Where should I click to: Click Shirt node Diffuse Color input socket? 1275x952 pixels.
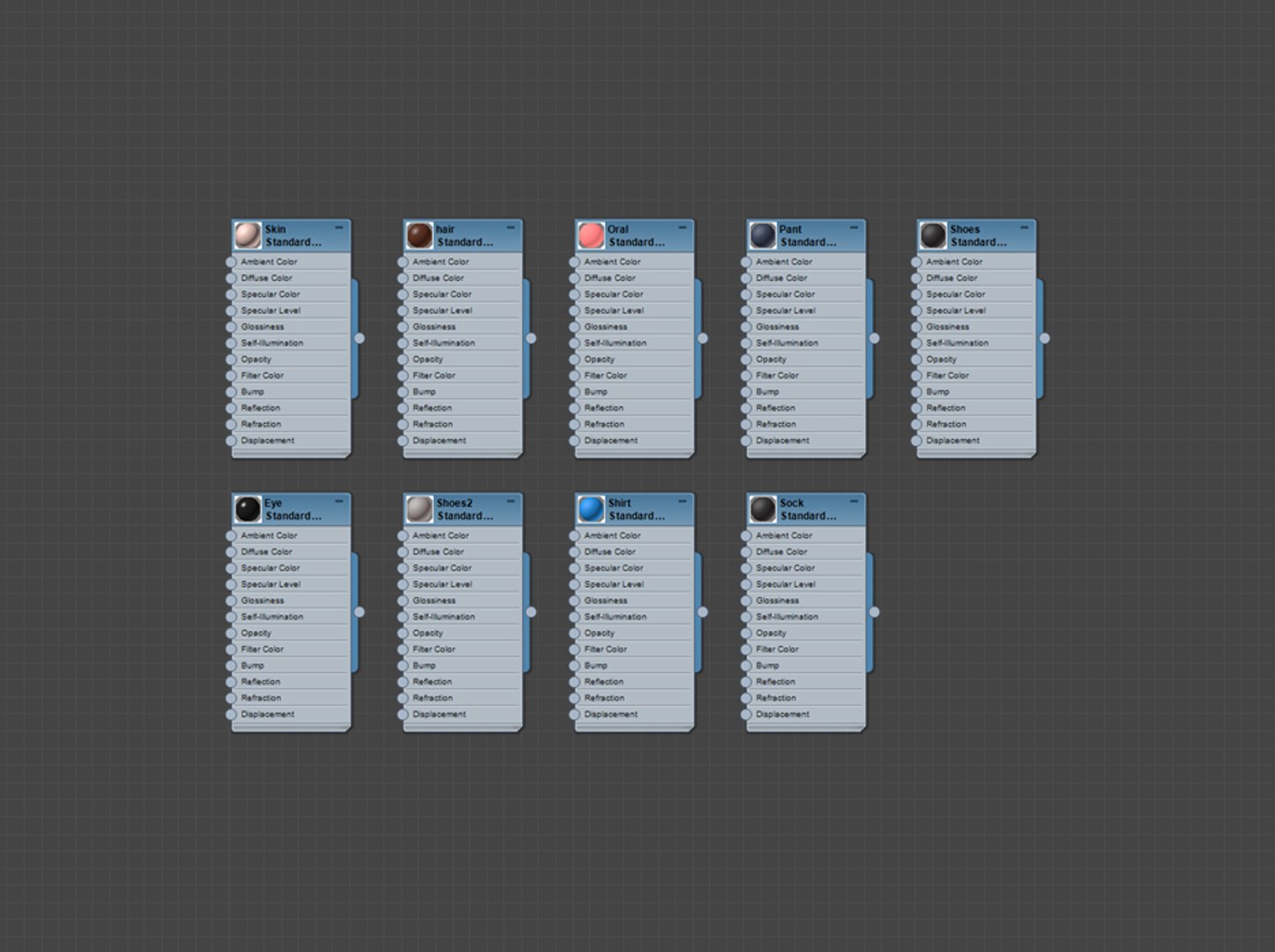pyautogui.click(x=574, y=552)
